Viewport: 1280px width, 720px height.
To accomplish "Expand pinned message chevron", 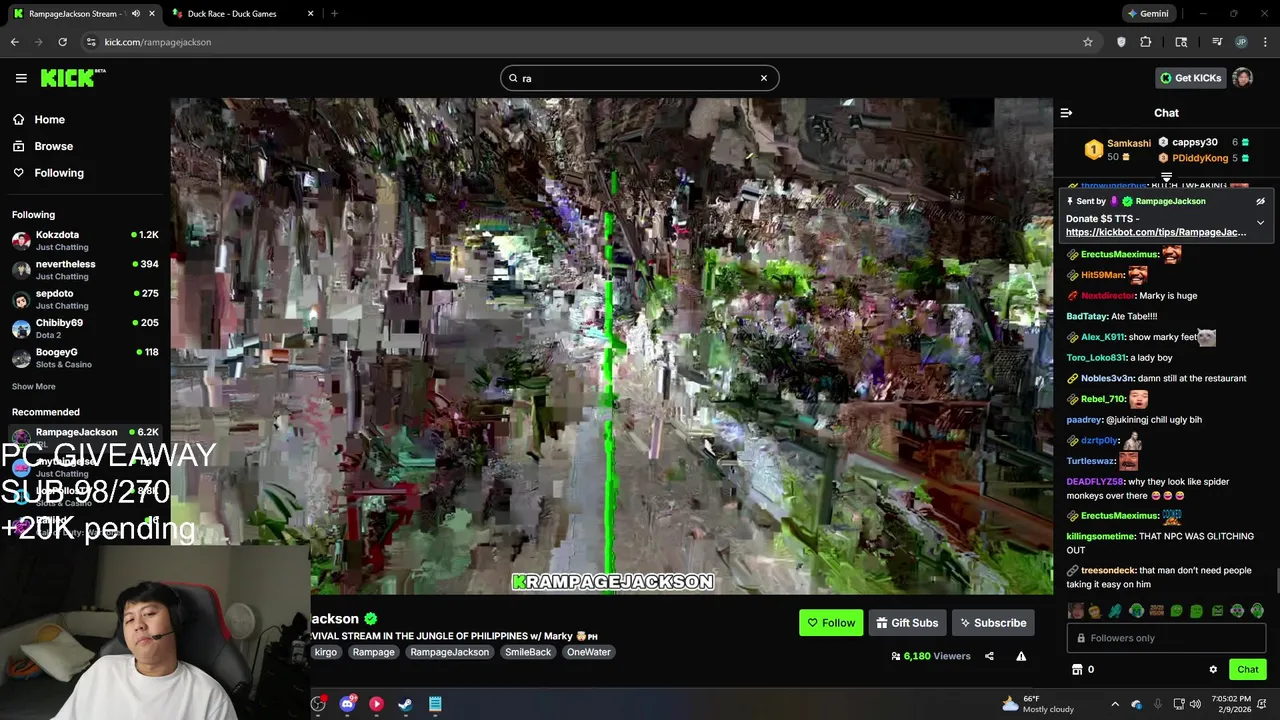I will pos(1260,222).
